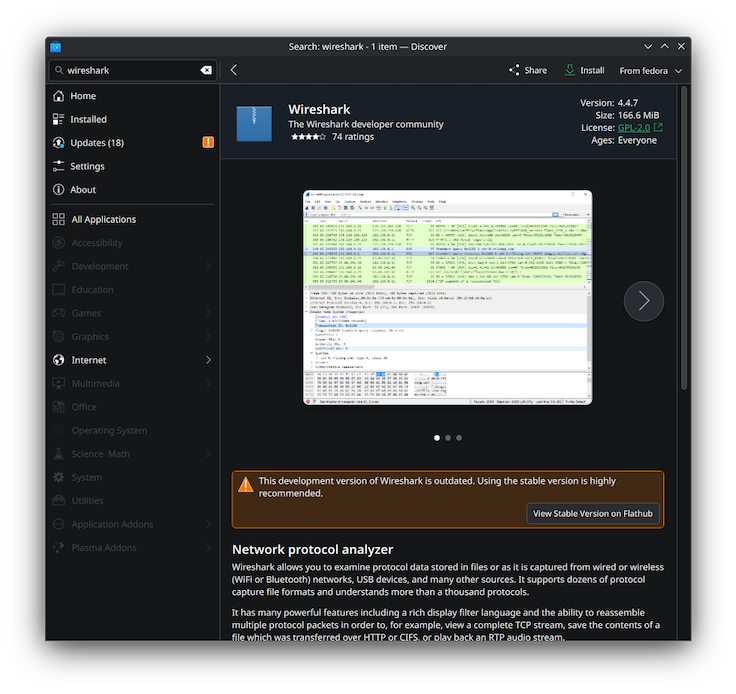Click the System gear icon

(x=59, y=477)
